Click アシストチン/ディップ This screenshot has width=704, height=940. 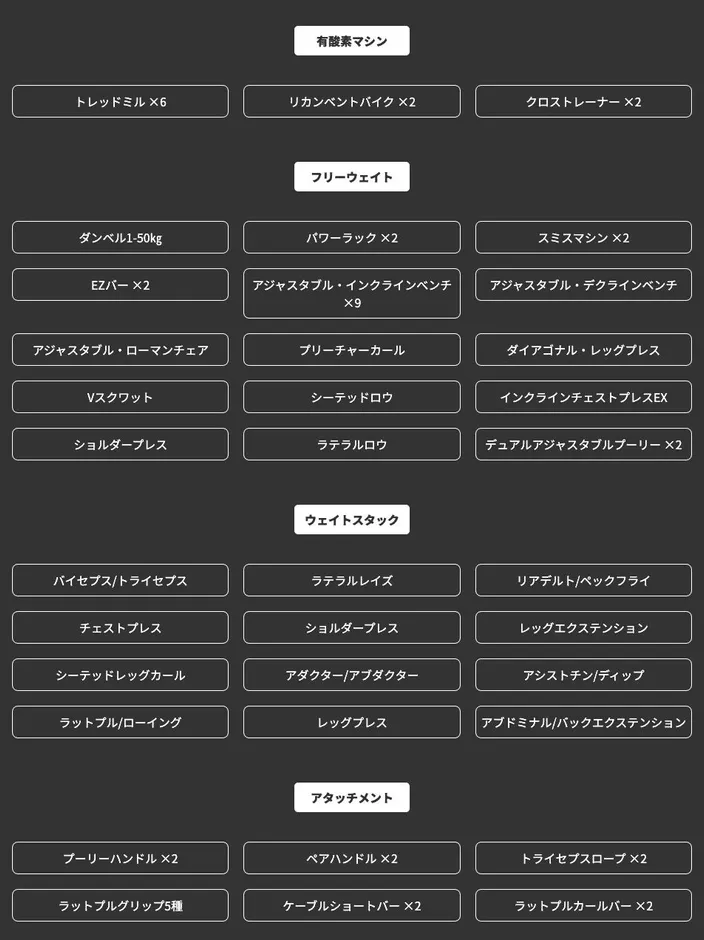point(583,675)
